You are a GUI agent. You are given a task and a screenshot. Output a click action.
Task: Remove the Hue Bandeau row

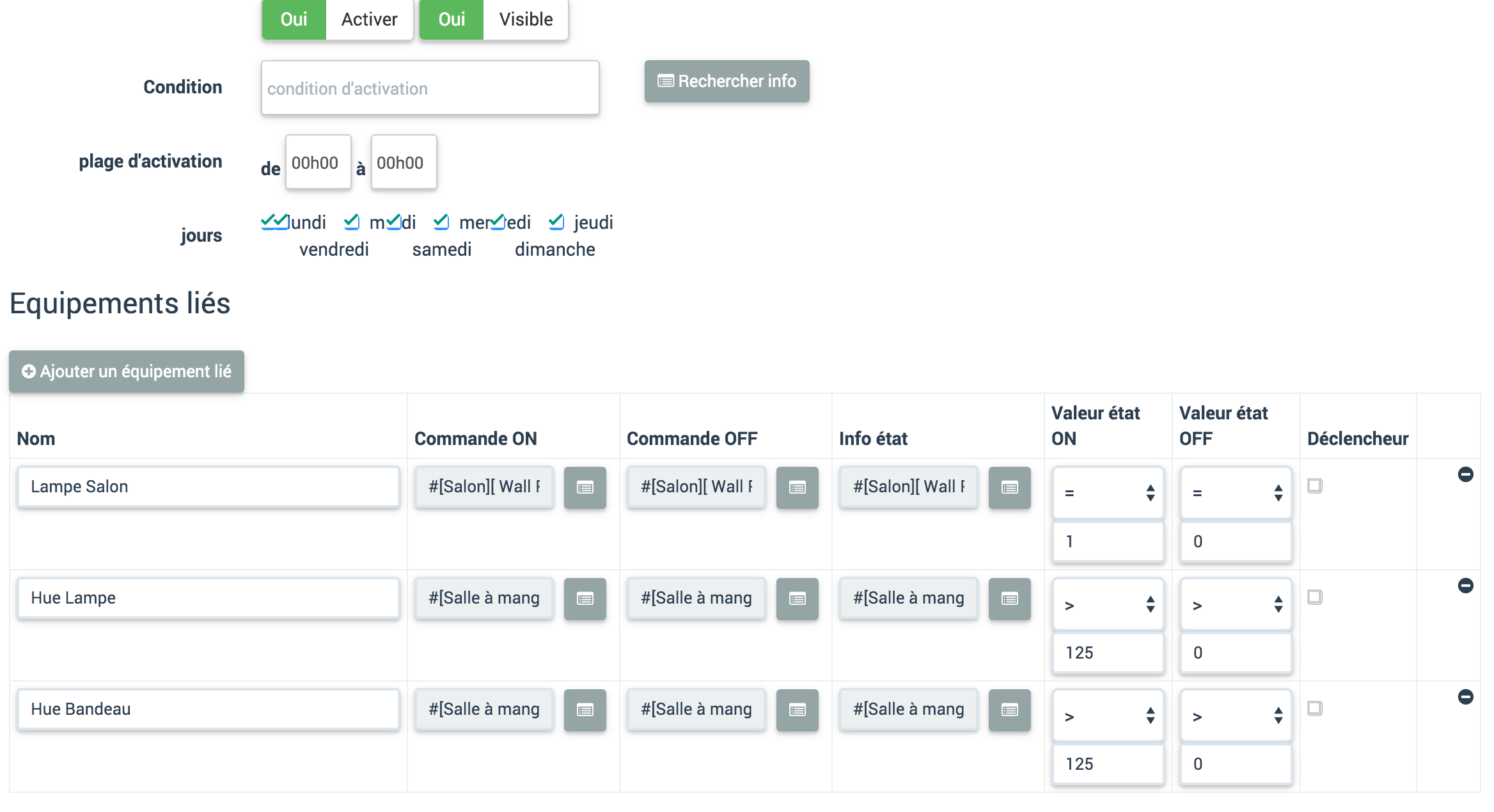click(1465, 697)
